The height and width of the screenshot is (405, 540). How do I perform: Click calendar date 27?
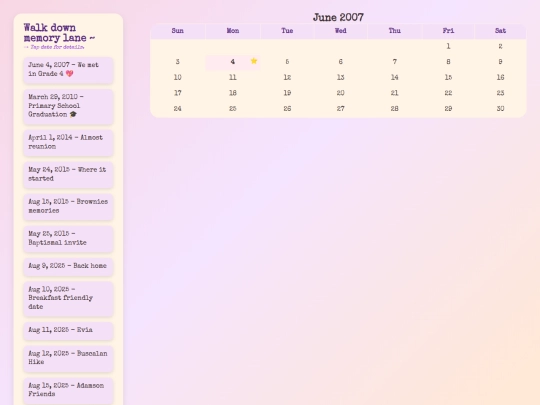(x=341, y=109)
